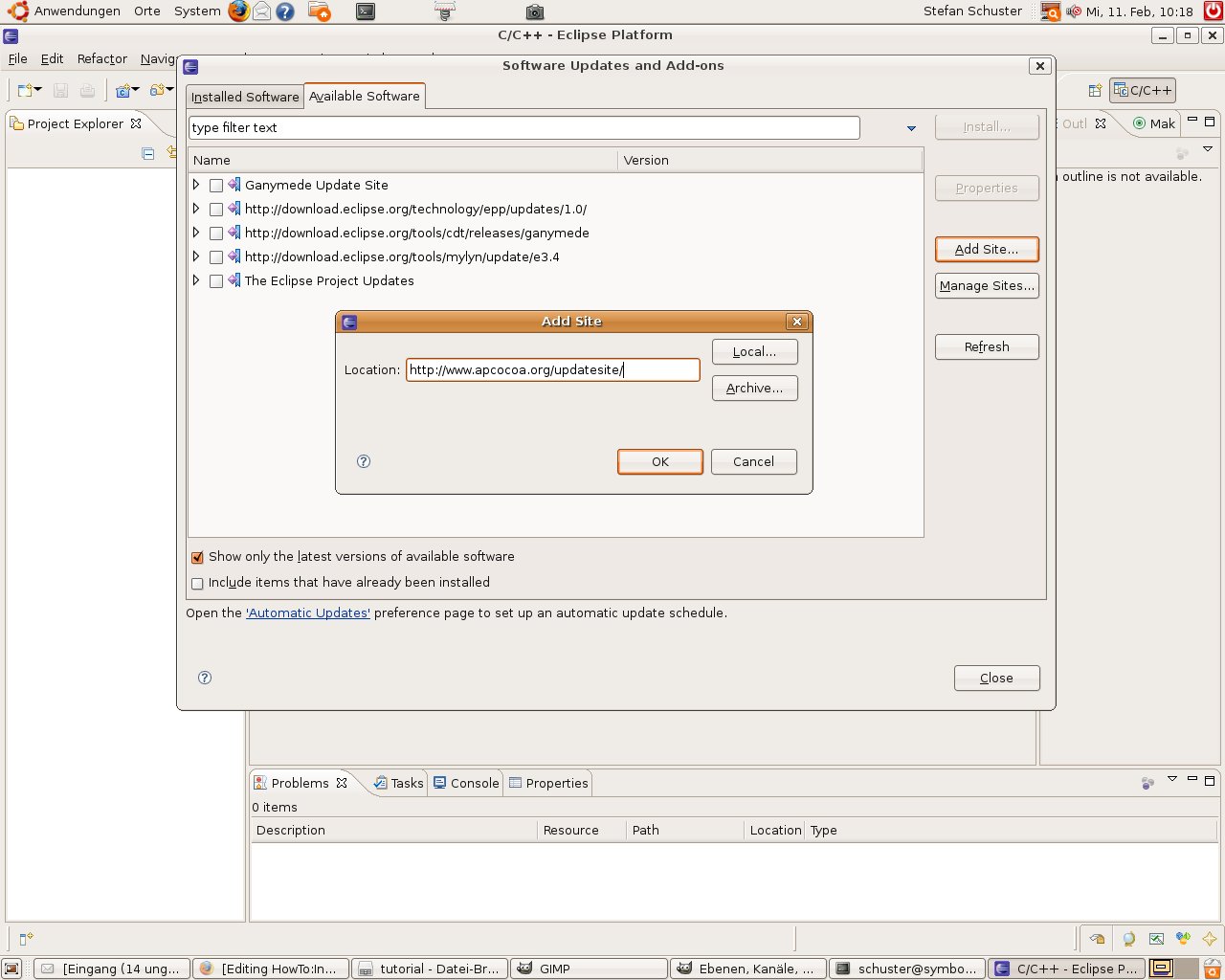Click the volume icon in top panel
This screenshot has height=980, width=1225.
click(1074, 11)
